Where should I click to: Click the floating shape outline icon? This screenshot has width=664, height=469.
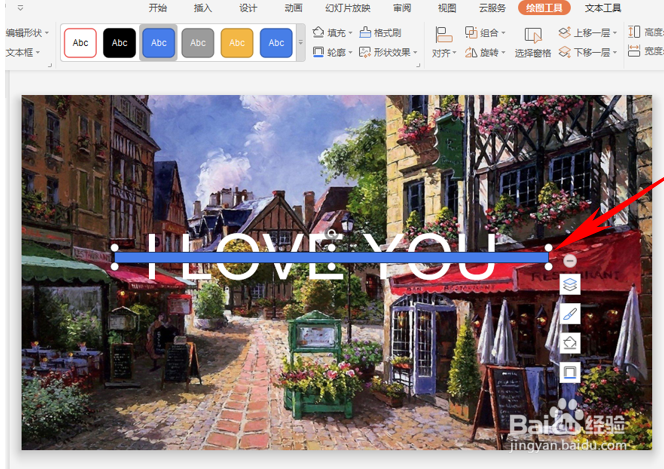[x=570, y=372]
